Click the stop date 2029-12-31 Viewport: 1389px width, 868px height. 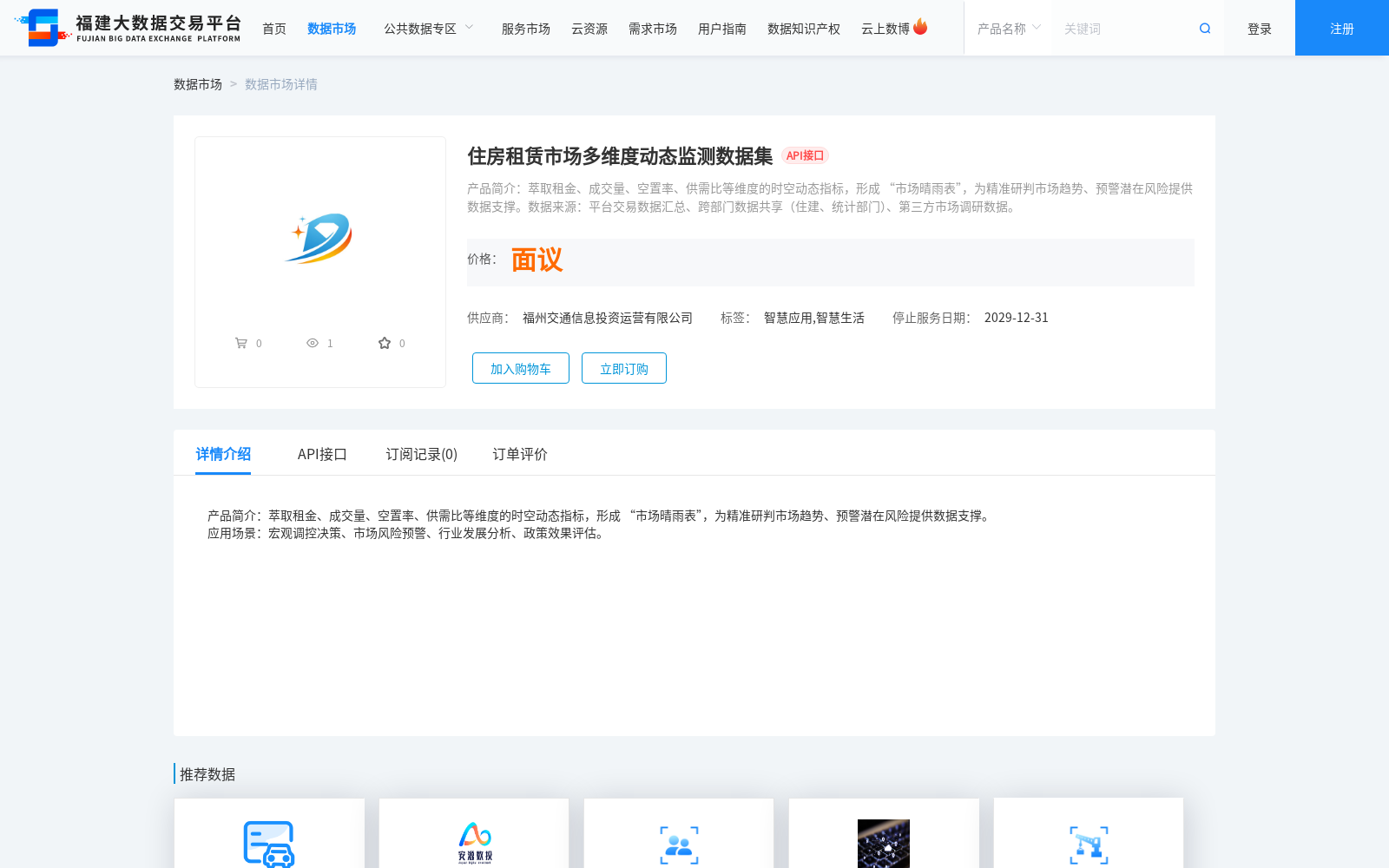1017,318
